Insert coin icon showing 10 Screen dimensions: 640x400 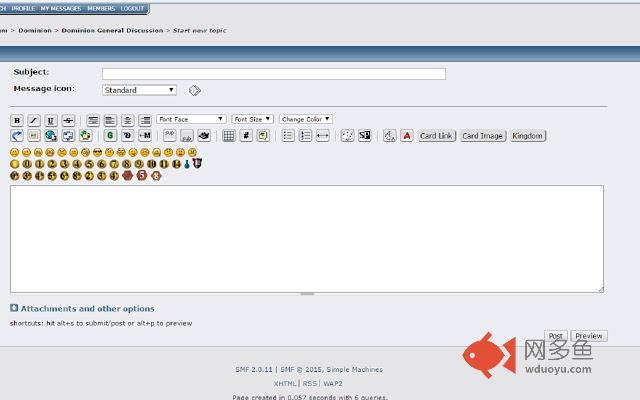click(x=151, y=164)
